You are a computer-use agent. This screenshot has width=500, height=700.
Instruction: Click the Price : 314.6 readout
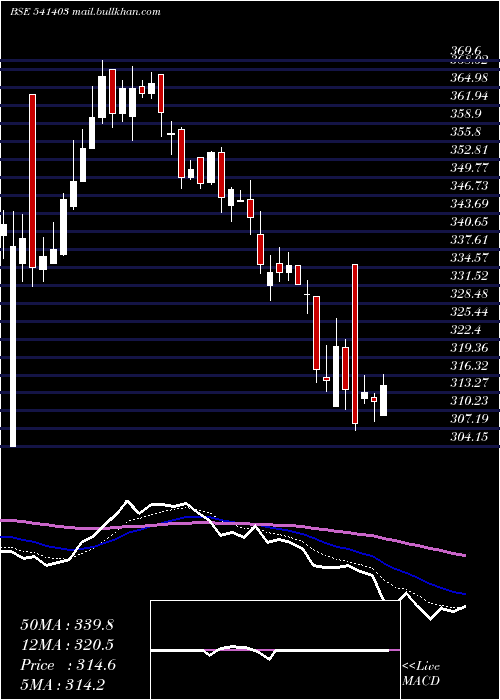(x=68, y=665)
